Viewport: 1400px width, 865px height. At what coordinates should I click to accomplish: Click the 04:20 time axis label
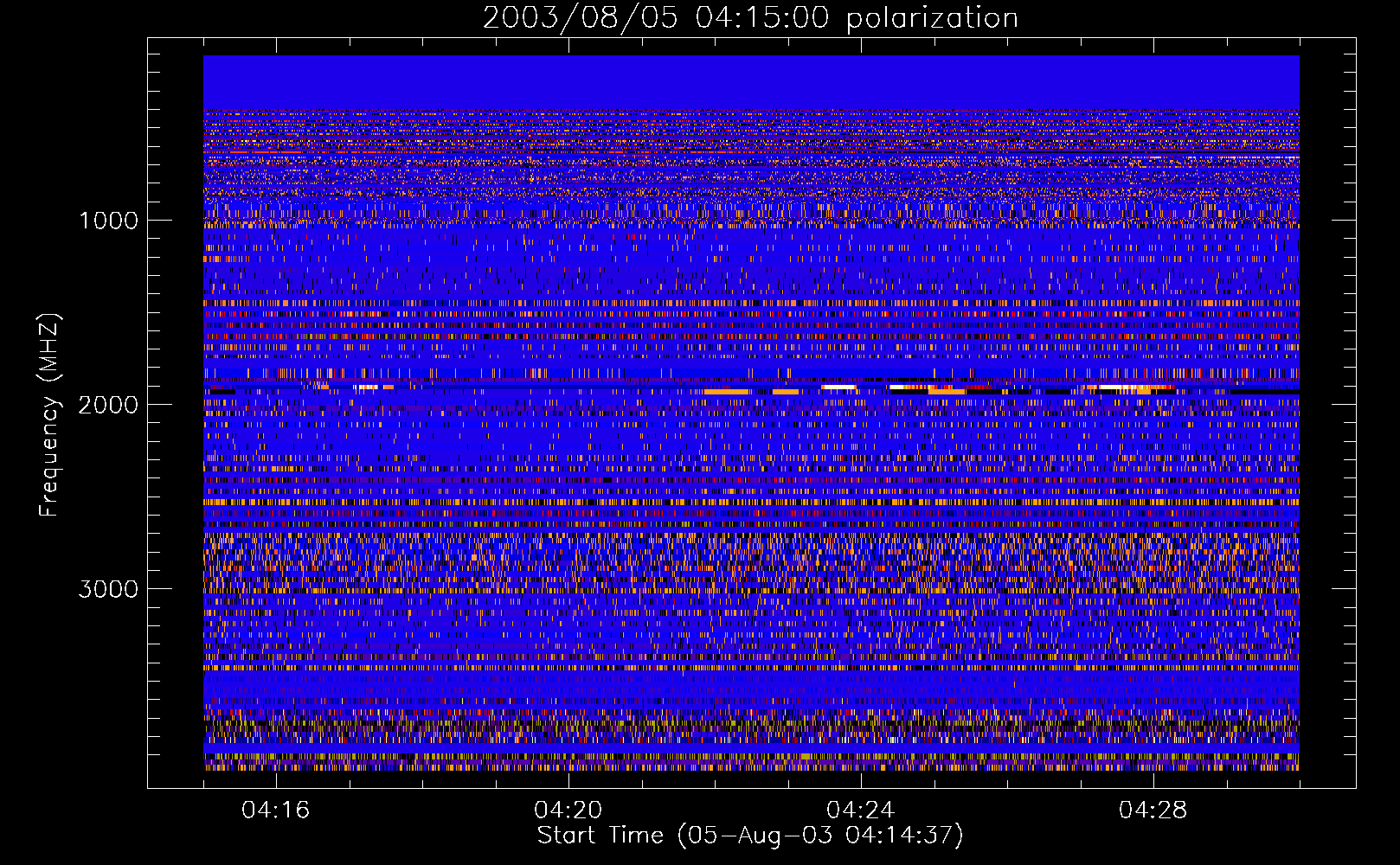(568, 811)
